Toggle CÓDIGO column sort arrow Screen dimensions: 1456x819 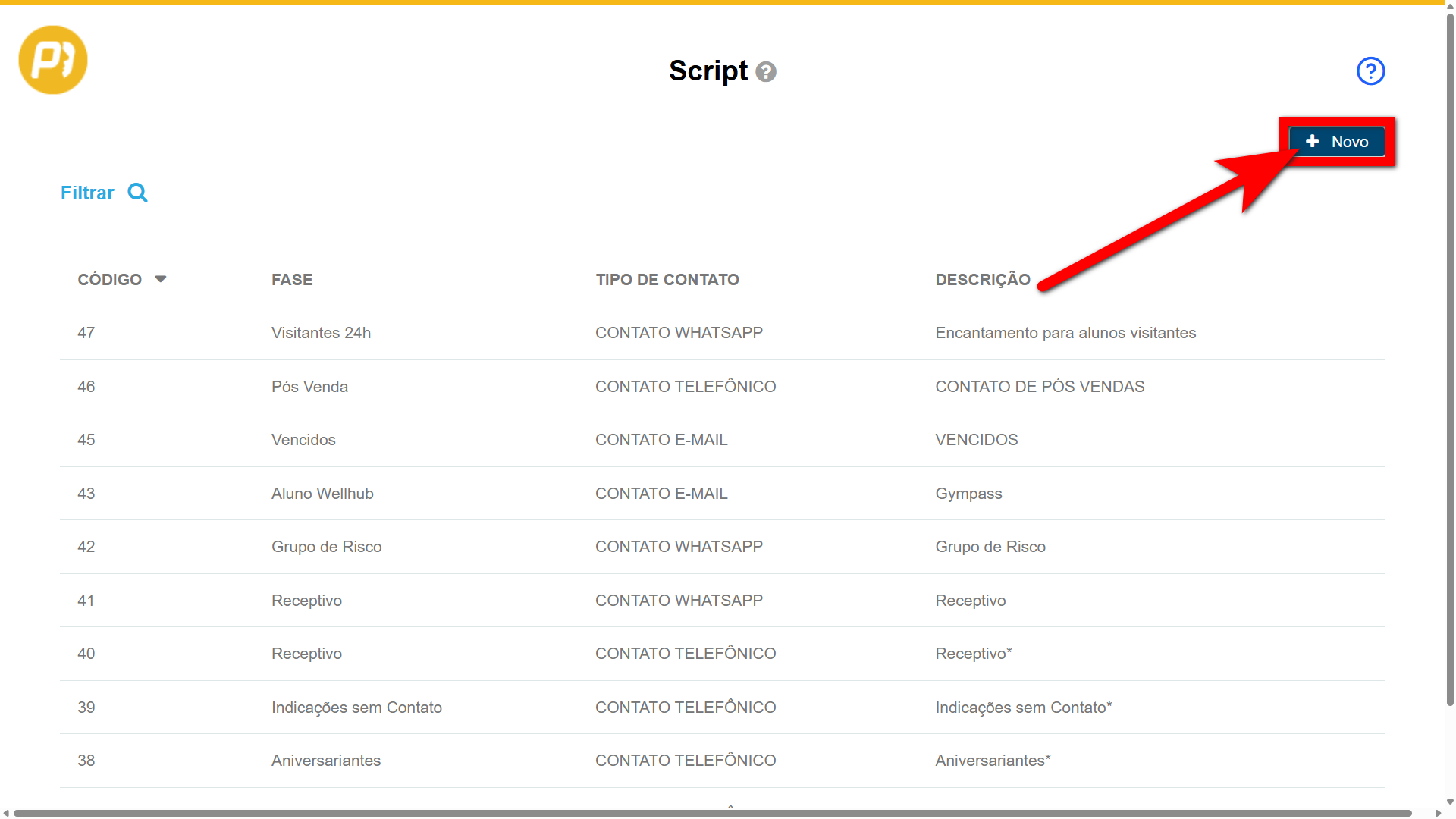click(161, 279)
